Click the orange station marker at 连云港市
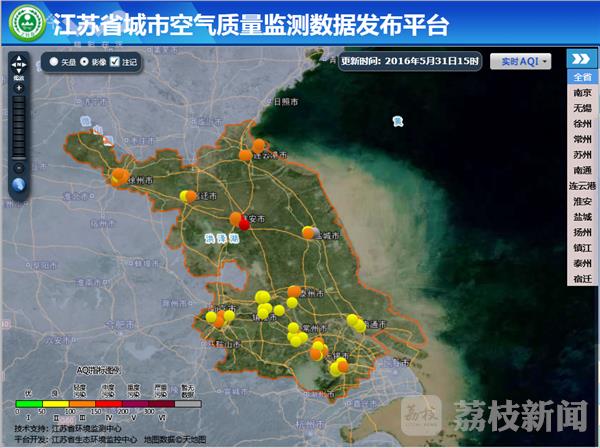 click(244, 155)
